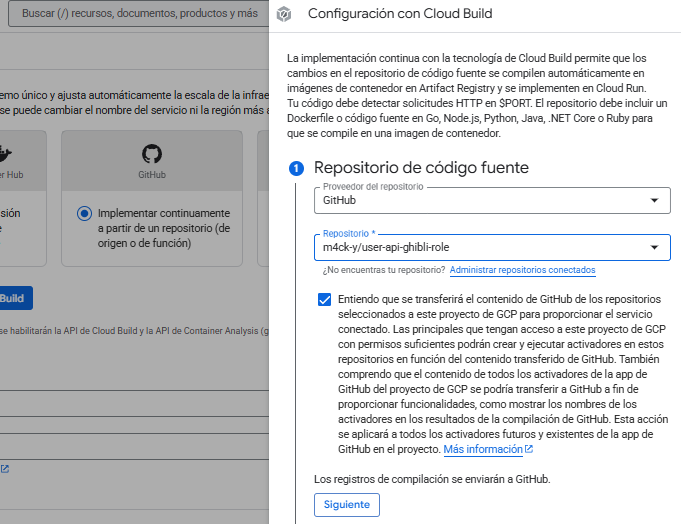Click the Cloud Build logo icon in panel header
Viewport: 681px width, 524px height.
click(284, 14)
